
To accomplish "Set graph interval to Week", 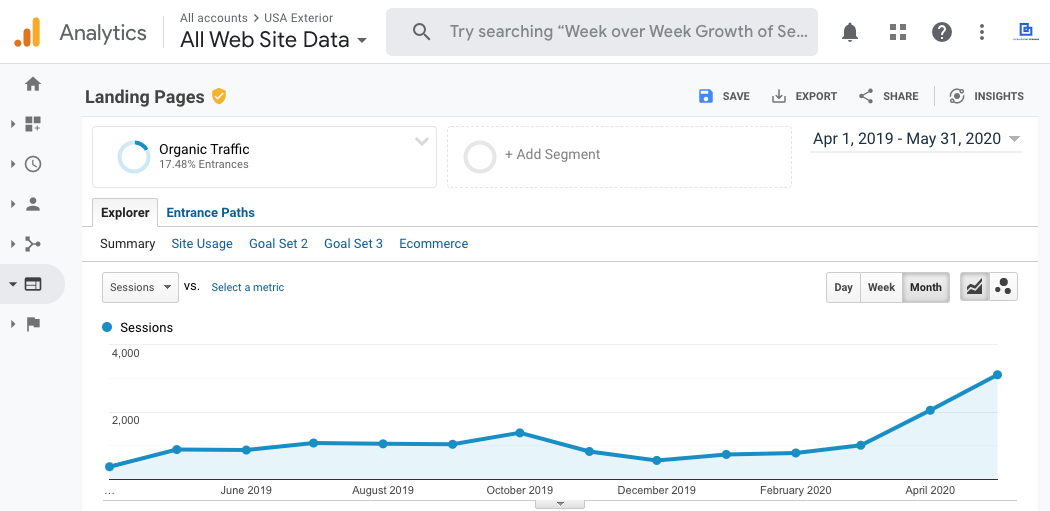I will click(881, 287).
